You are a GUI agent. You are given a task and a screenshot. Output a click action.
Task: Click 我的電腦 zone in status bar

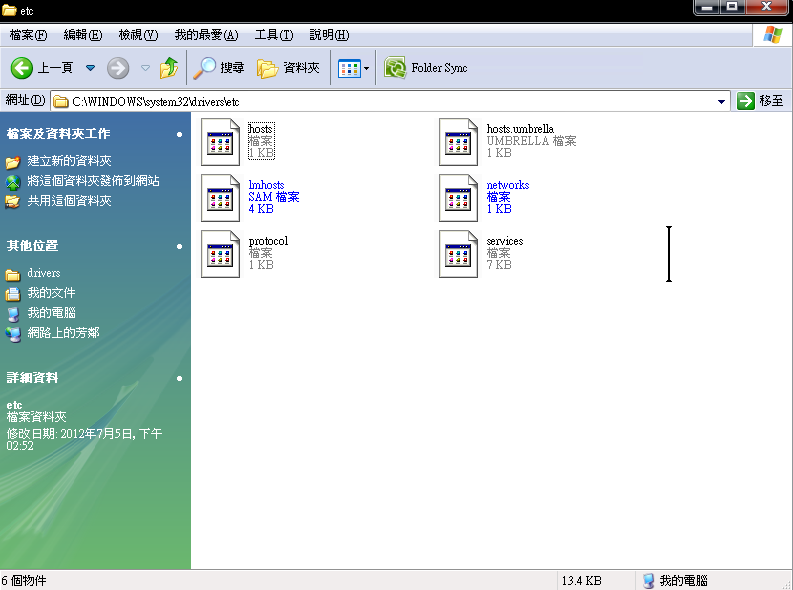coord(675,581)
